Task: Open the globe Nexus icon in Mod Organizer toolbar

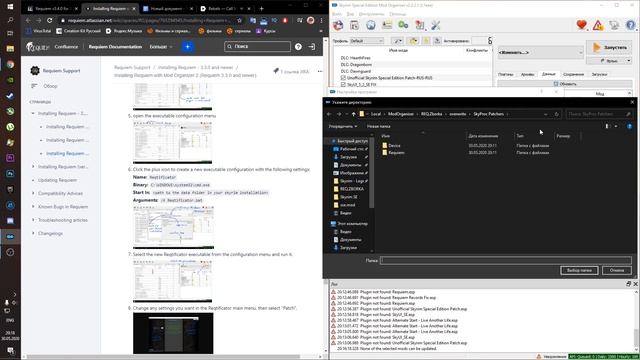Action: pos(371,25)
